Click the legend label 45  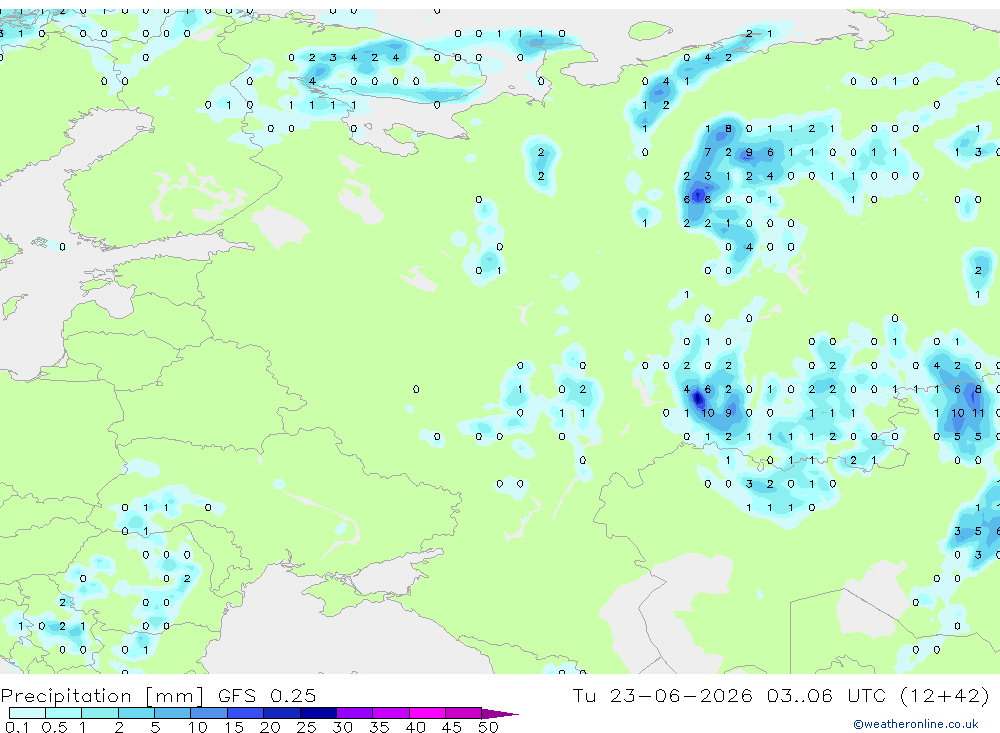click(x=452, y=727)
